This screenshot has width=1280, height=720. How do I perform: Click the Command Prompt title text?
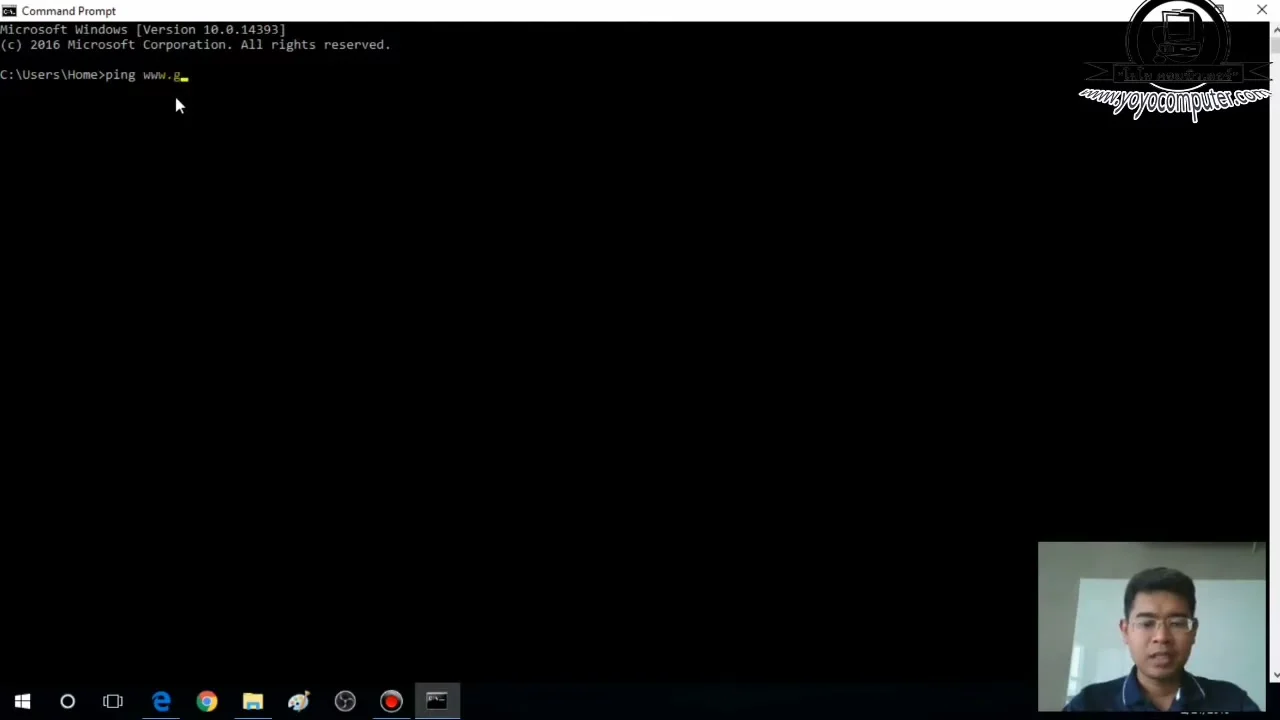coord(69,11)
